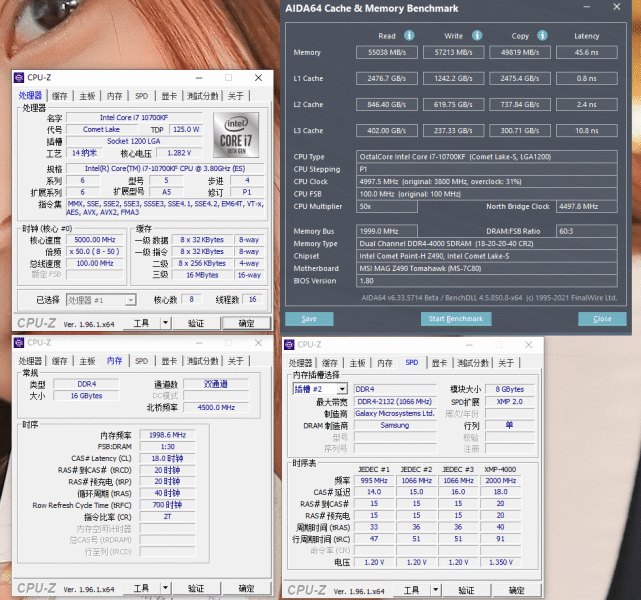Click the Write info icon in AIDA64

[x=477, y=36]
